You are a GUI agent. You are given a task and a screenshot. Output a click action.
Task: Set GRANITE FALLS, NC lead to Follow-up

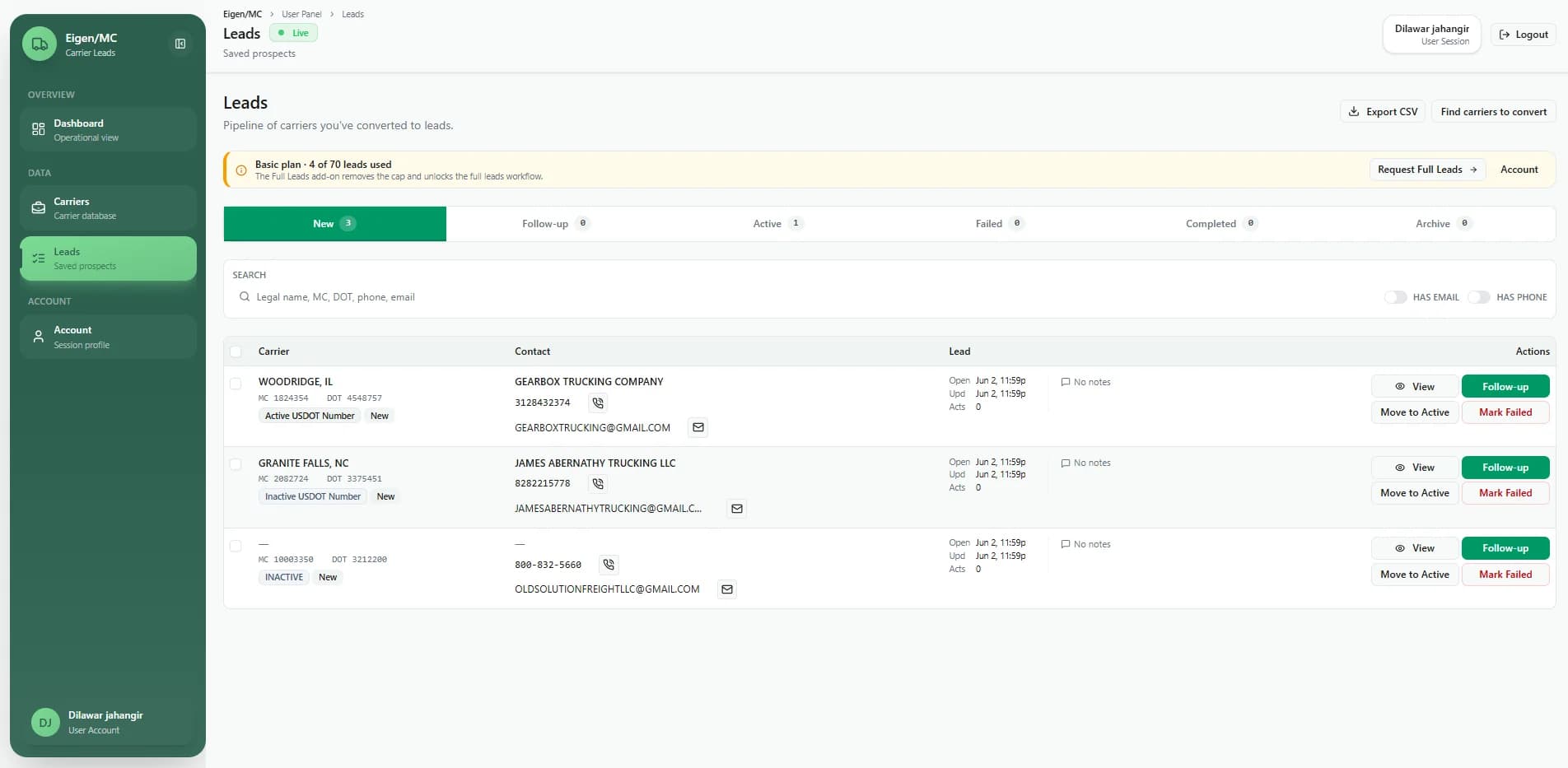(x=1505, y=468)
